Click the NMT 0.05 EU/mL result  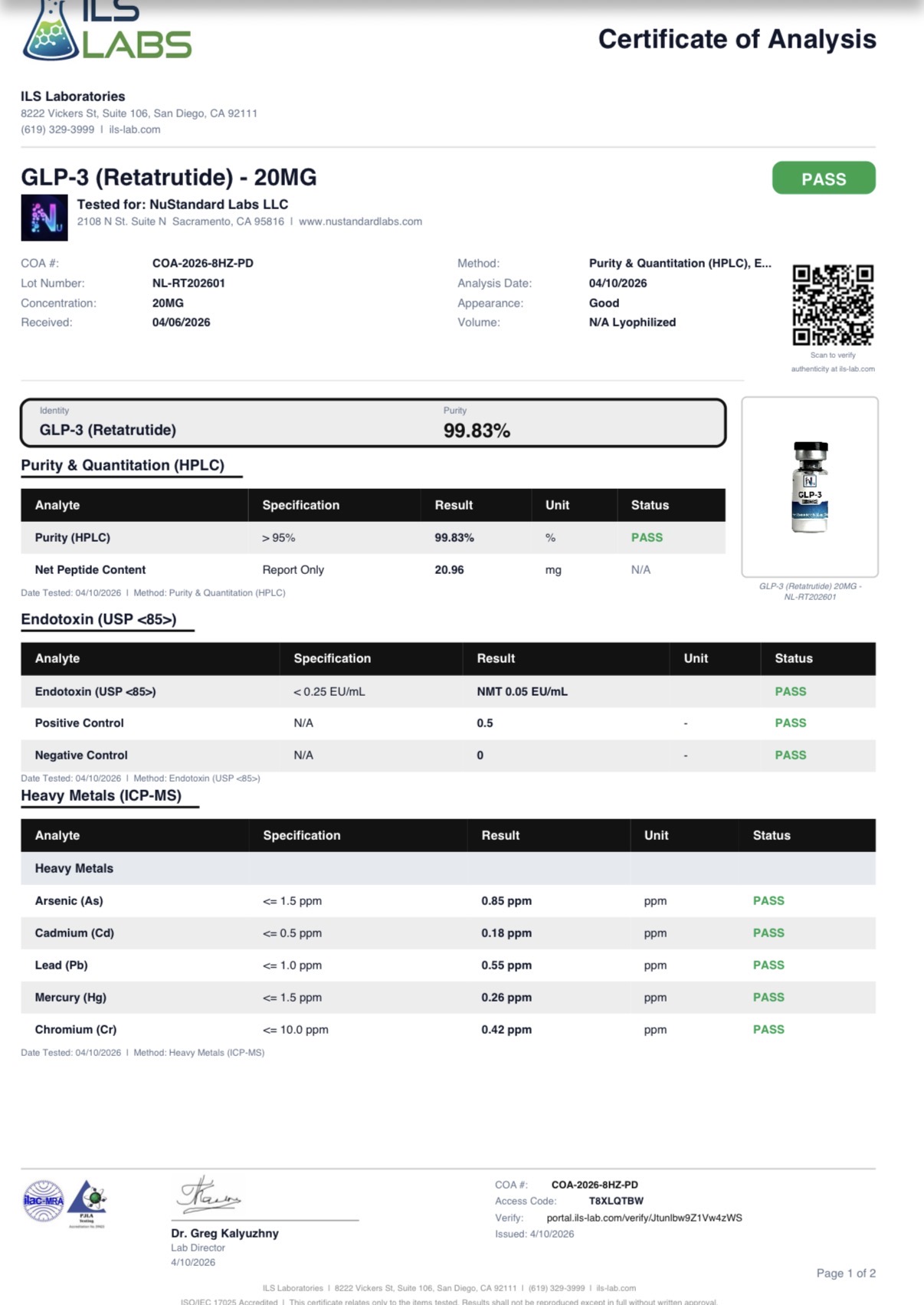pos(523,691)
